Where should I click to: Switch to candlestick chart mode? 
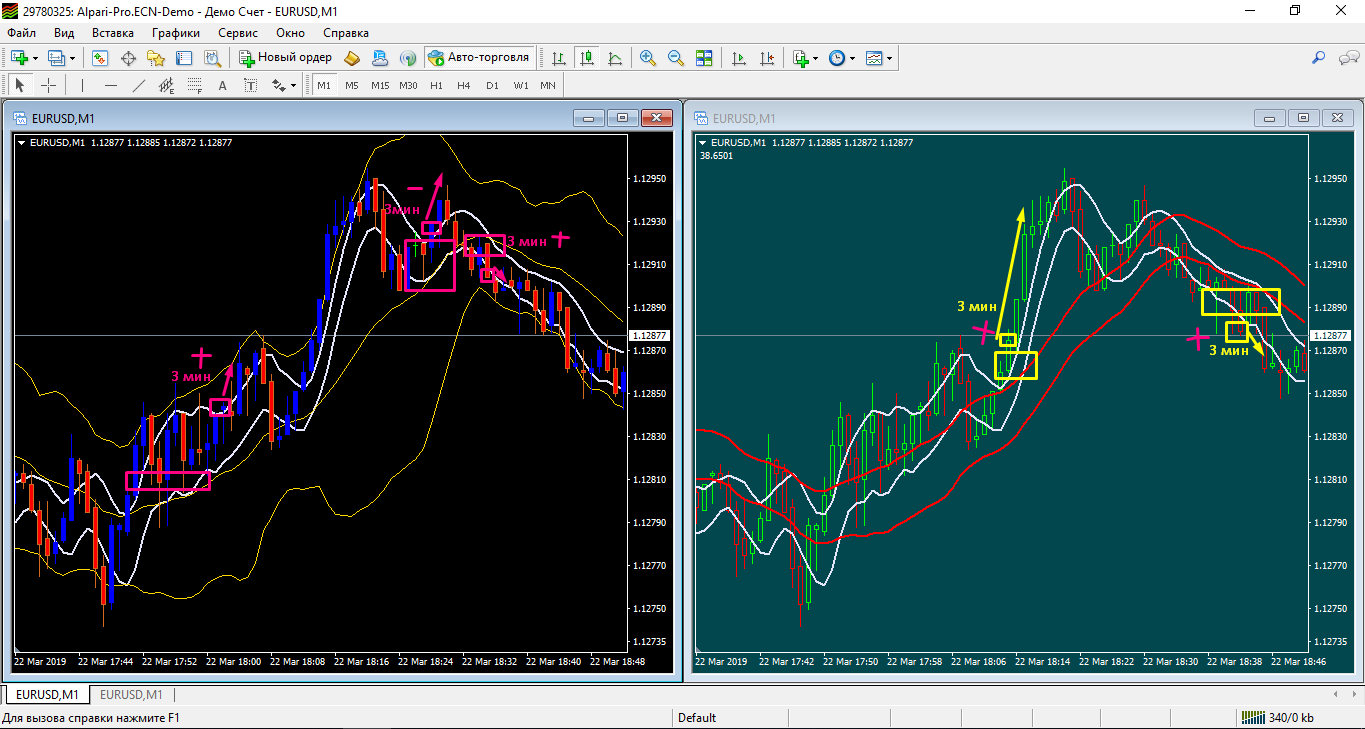click(587, 58)
